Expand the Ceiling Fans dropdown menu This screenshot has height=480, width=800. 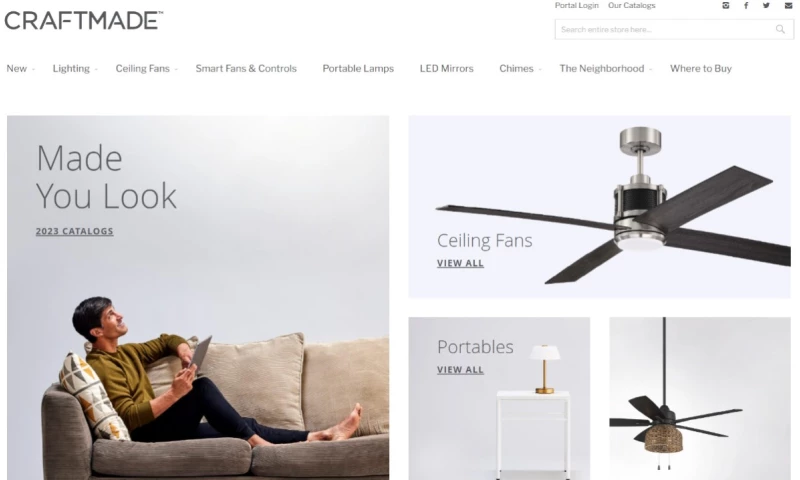(146, 68)
